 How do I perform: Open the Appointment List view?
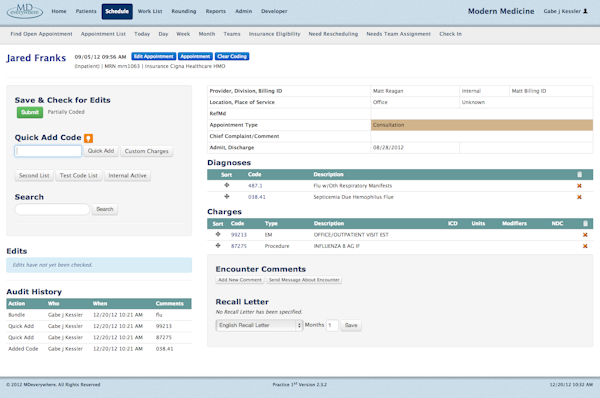click(103, 34)
